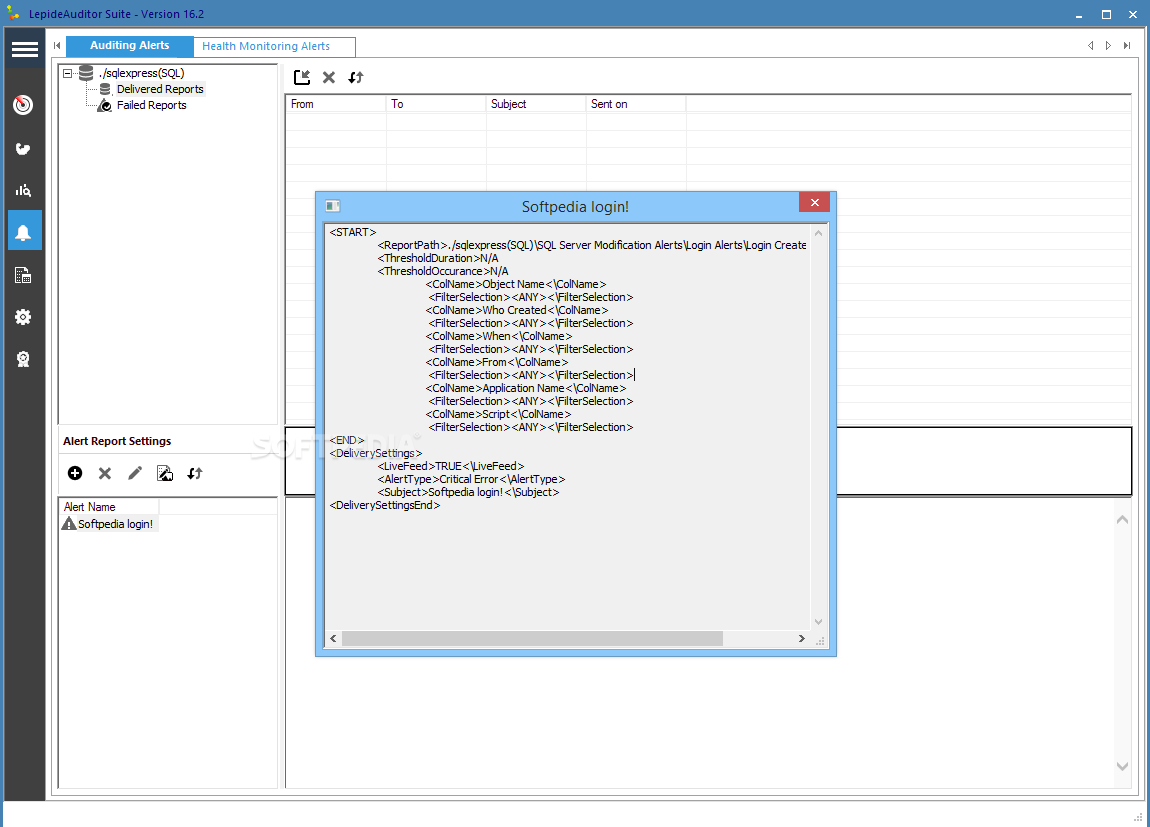Viewport: 1150px width, 827px height.
Task: Click the Alert Report Settings heading
Action: pos(117,441)
